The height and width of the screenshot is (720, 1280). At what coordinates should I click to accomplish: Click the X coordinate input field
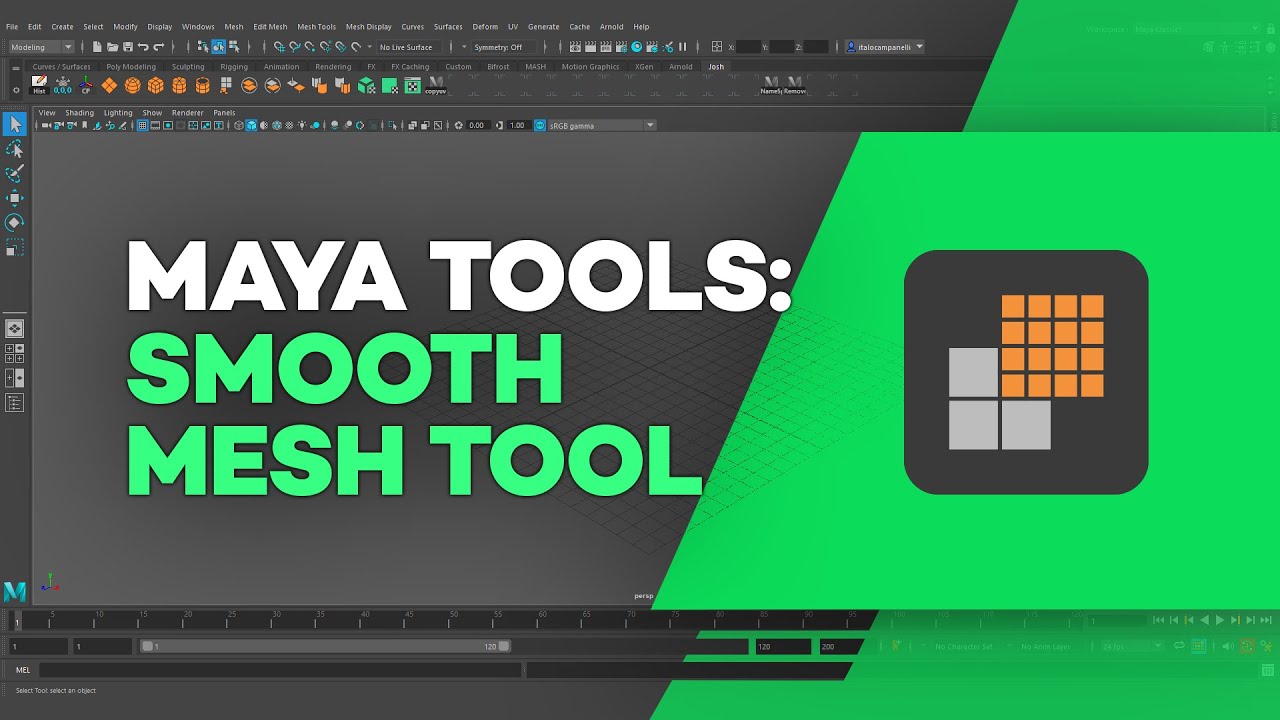(x=748, y=47)
